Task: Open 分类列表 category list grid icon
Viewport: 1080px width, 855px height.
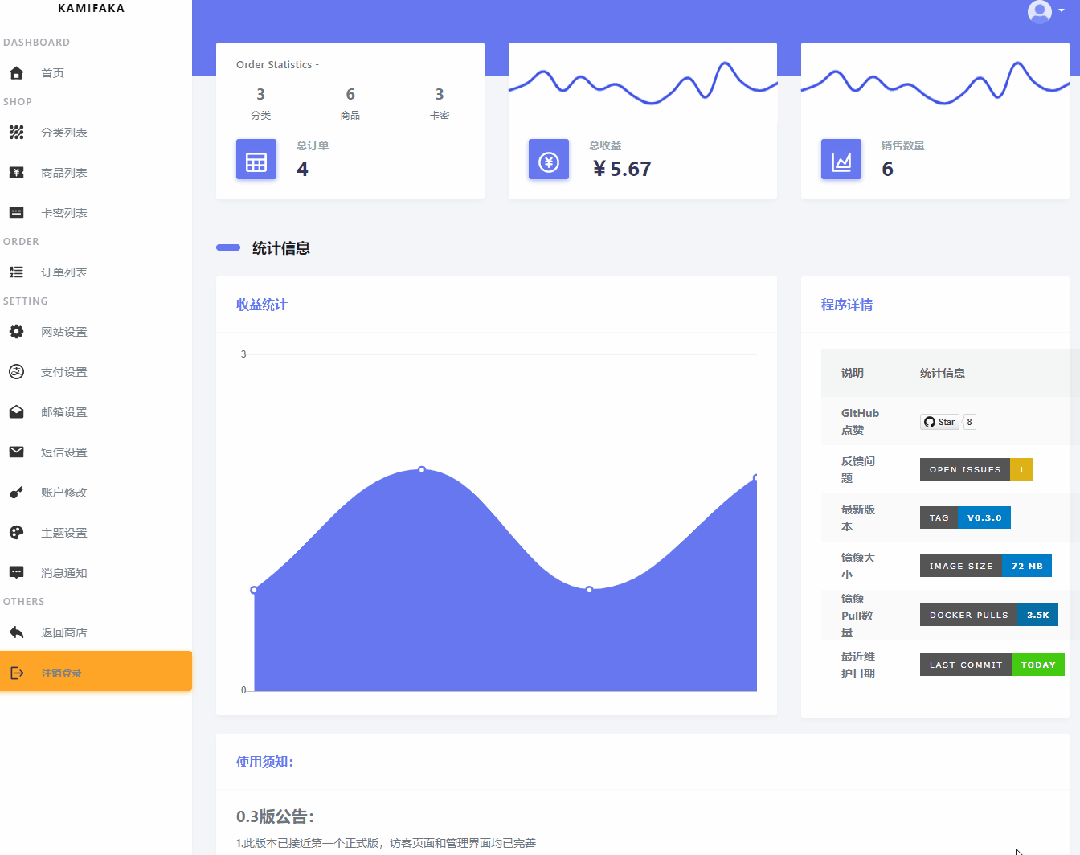Action: pyautogui.click(x=17, y=132)
